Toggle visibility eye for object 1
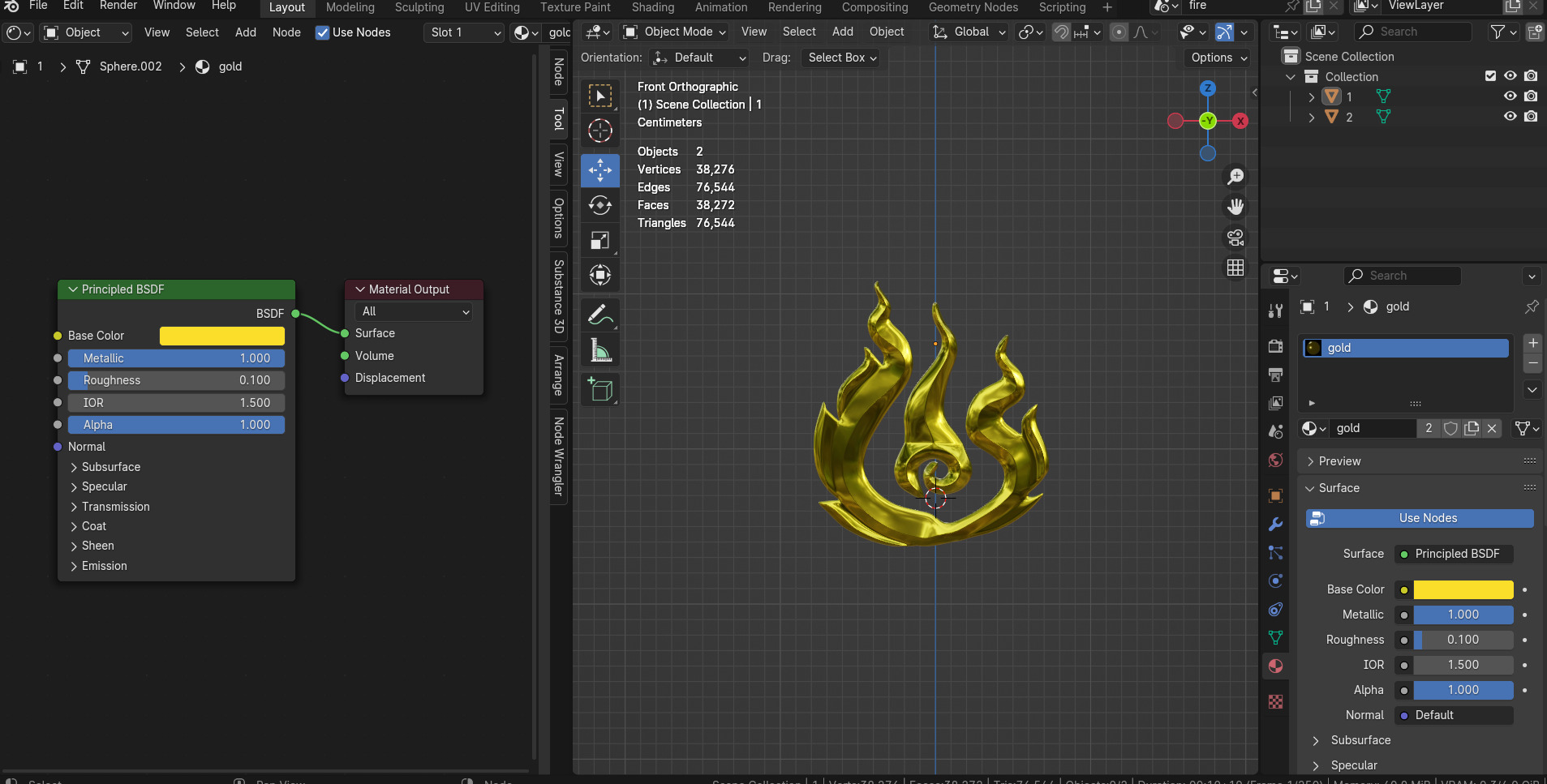Image resolution: width=1547 pixels, height=784 pixels. tap(1510, 96)
